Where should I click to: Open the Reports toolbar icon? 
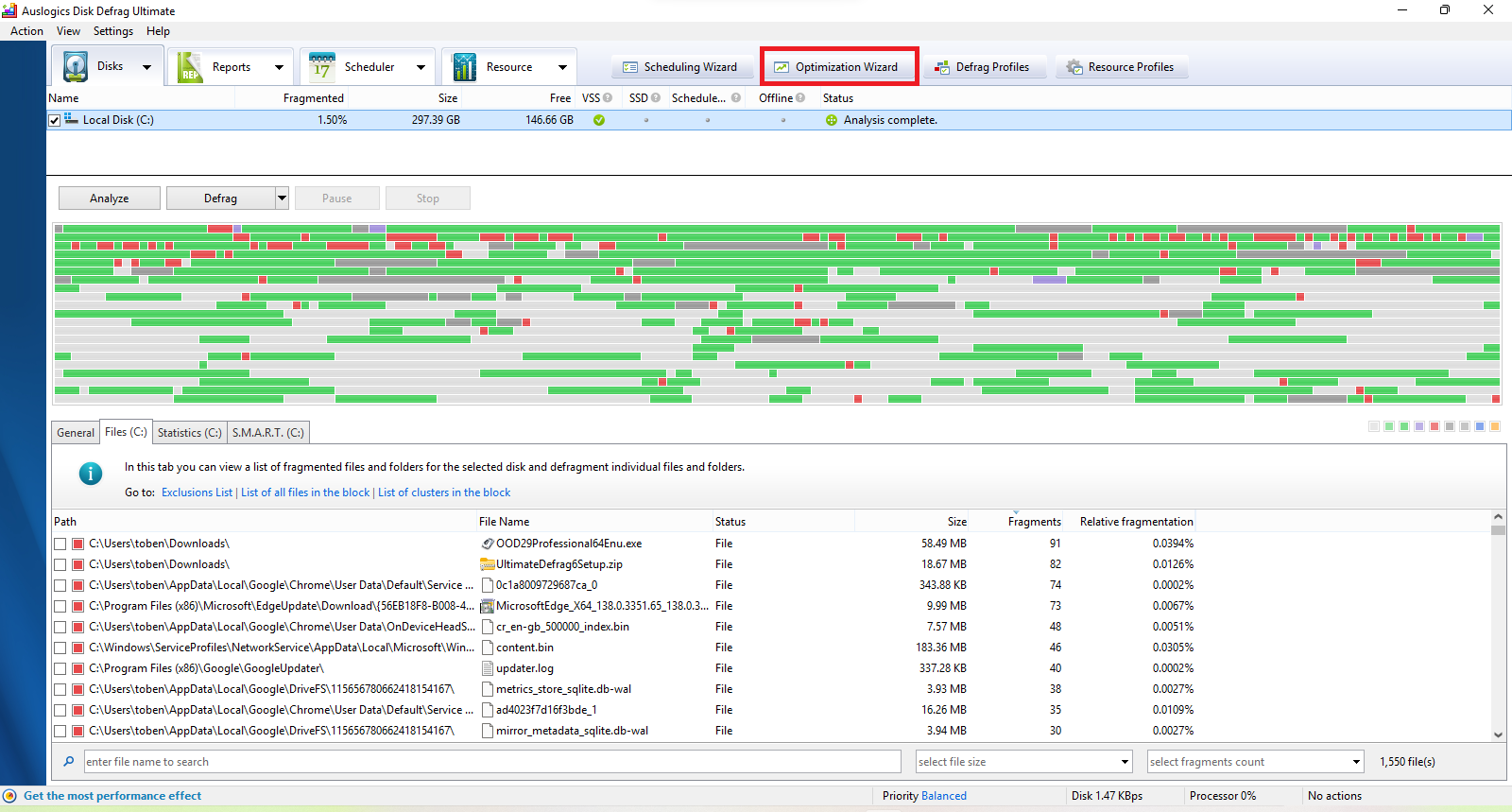coord(191,67)
